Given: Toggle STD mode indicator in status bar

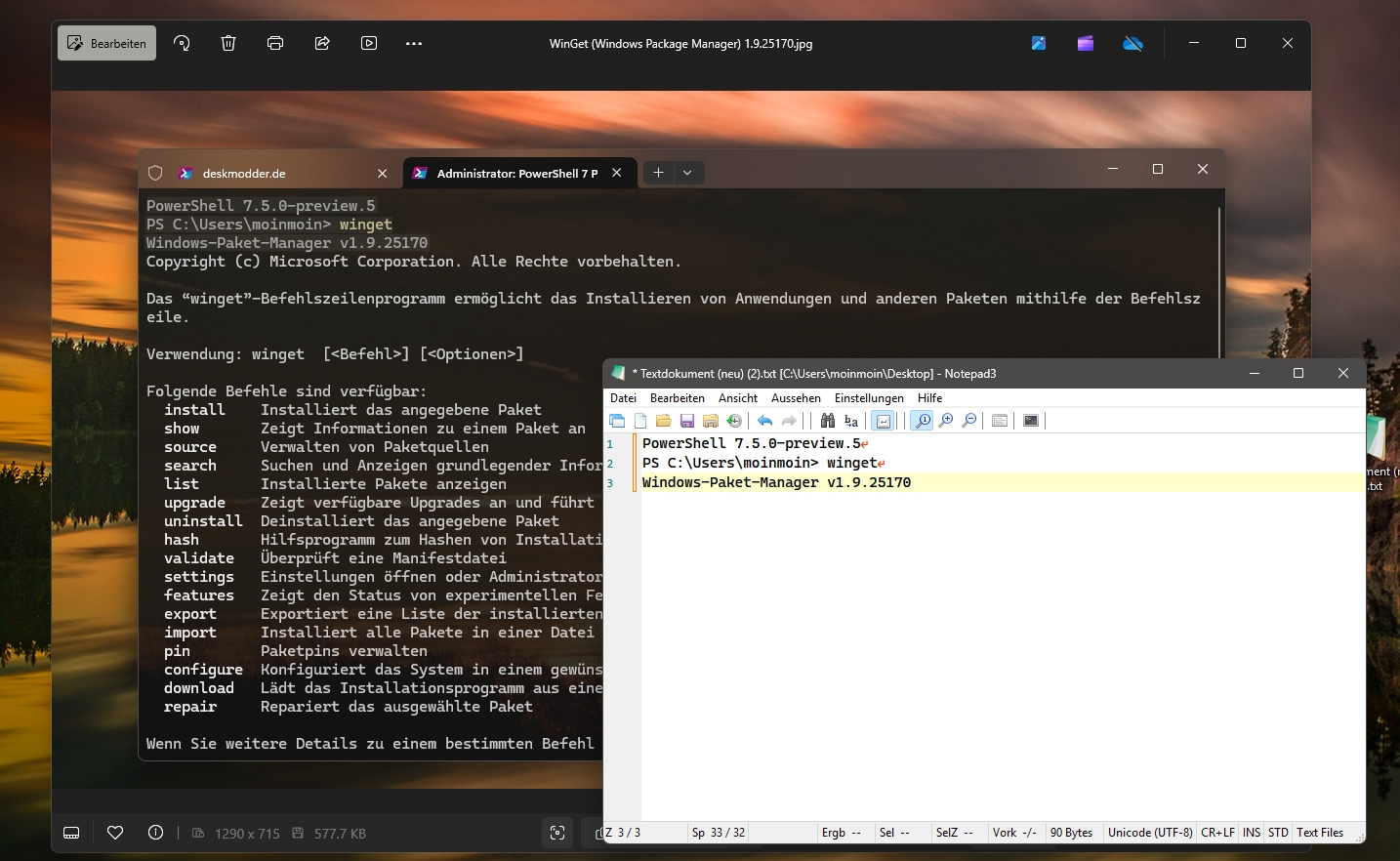Looking at the screenshot, I should (1278, 833).
